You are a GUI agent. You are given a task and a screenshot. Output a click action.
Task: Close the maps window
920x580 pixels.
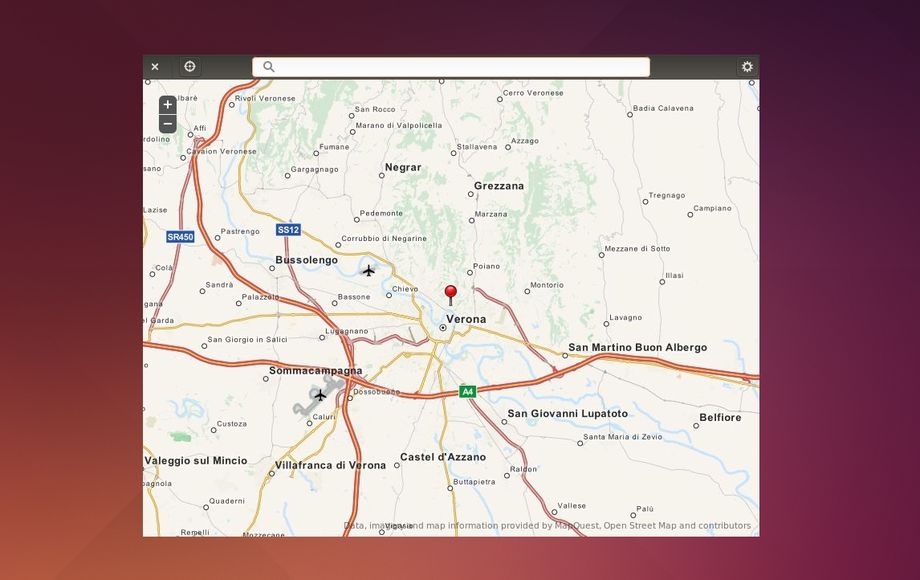[x=155, y=67]
